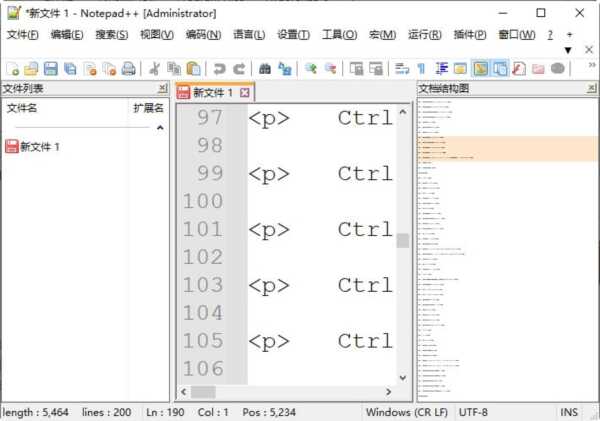Click the vertical scrollbar thumb in editor
This screenshot has height=421, width=600.
(403, 241)
